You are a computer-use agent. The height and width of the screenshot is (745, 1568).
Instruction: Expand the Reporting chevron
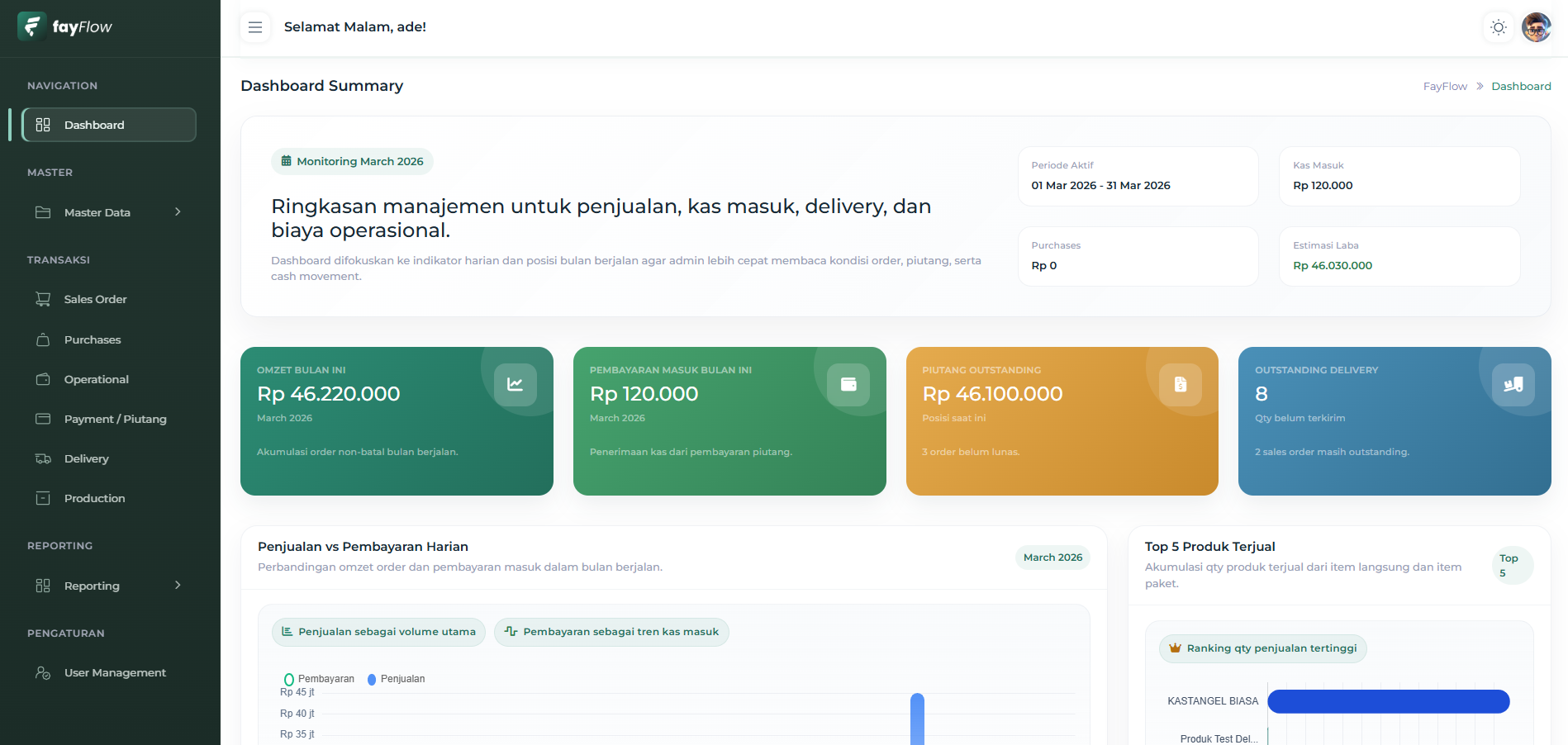click(x=178, y=586)
